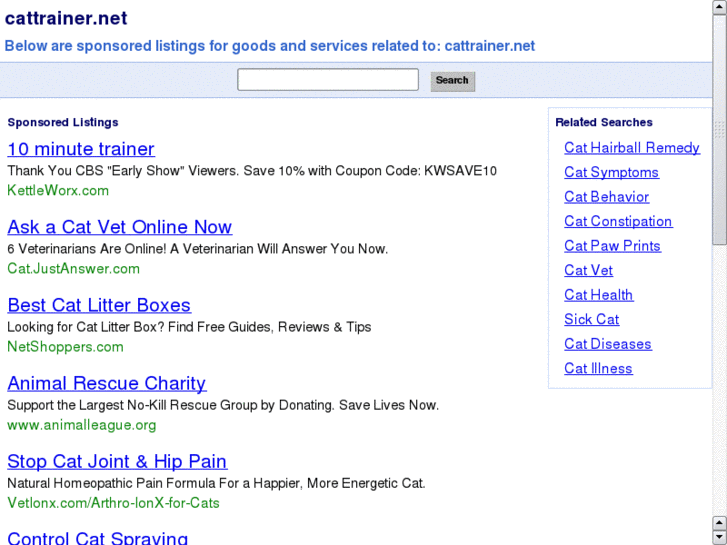This screenshot has height=545, width=727.
Task: Click the scrollbar up arrow button
Action: tap(720, 6)
